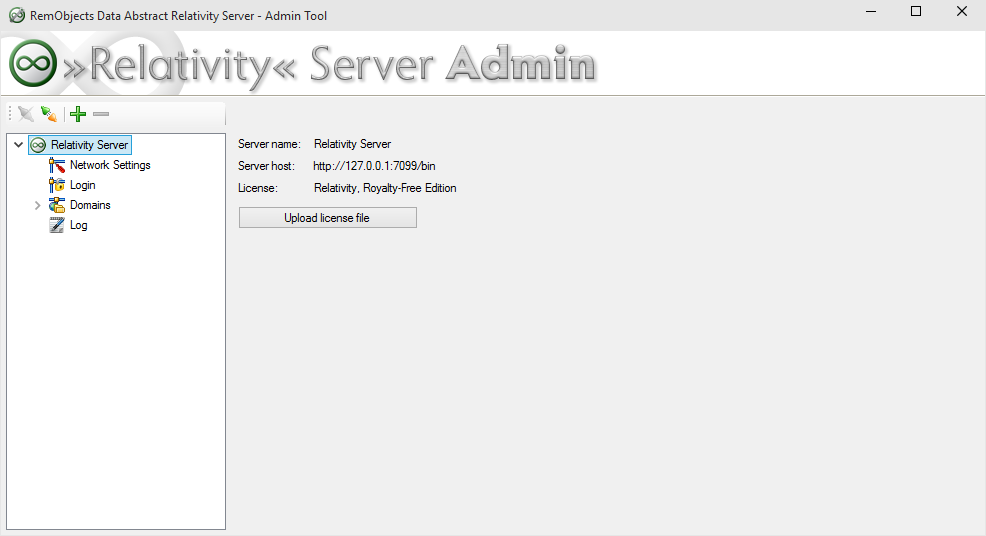Click the app icon in title bar
This screenshot has width=986, height=536.
coord(17,16)
